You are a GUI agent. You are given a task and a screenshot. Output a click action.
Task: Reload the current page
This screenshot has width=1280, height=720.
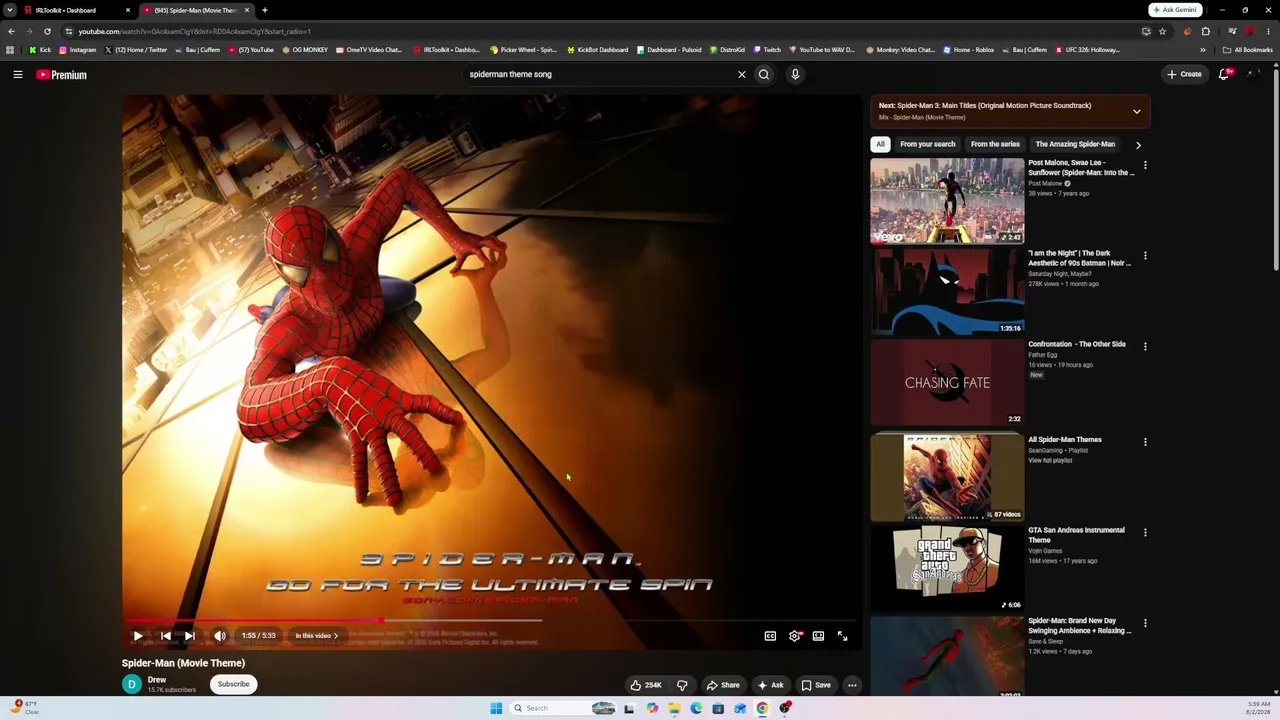click(47, 31)
